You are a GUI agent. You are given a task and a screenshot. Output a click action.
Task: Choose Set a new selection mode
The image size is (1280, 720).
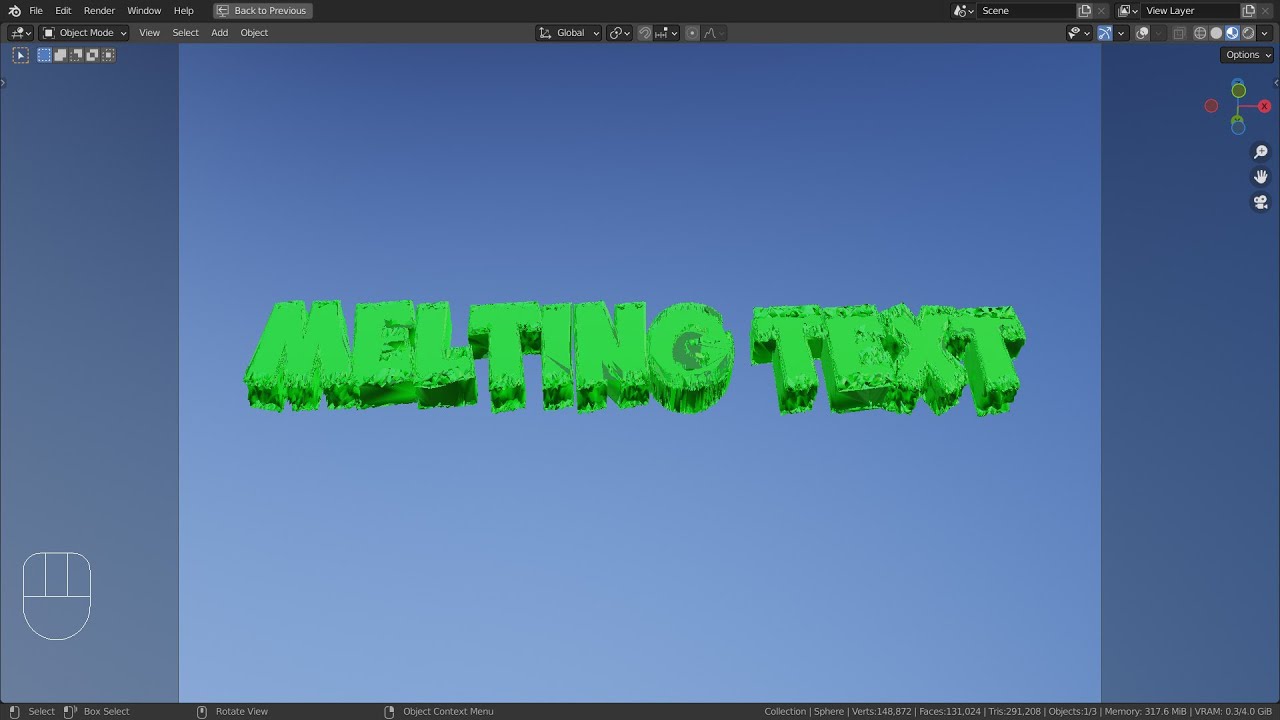(x=45, y=55)
